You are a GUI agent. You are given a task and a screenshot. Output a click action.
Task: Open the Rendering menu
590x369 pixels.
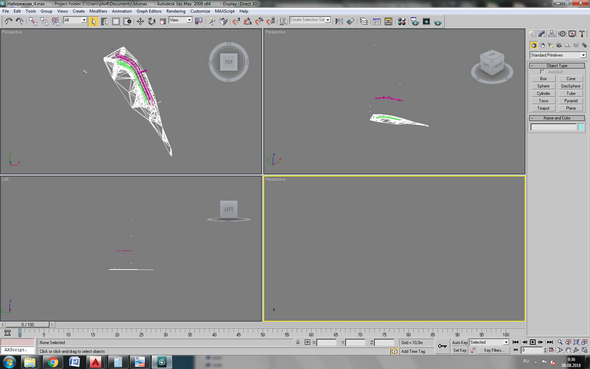pos(175,11)
